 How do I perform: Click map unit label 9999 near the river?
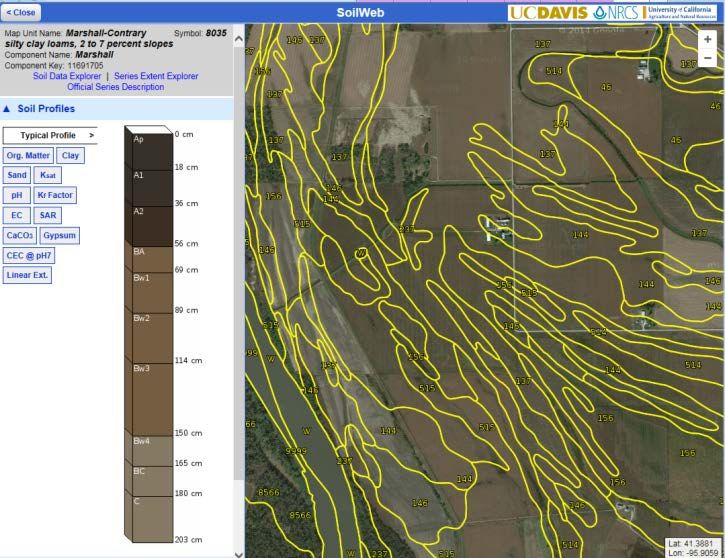pyautogui.click(x=295, y=451)
